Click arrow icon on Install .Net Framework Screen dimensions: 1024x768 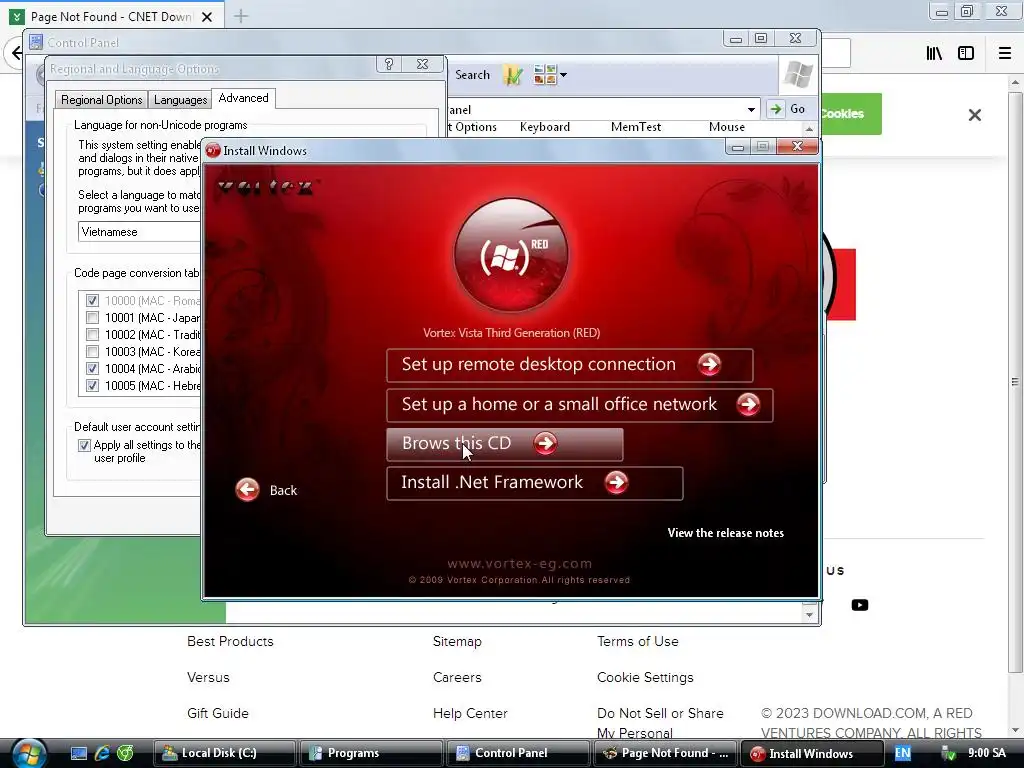[x=616, y=483]
